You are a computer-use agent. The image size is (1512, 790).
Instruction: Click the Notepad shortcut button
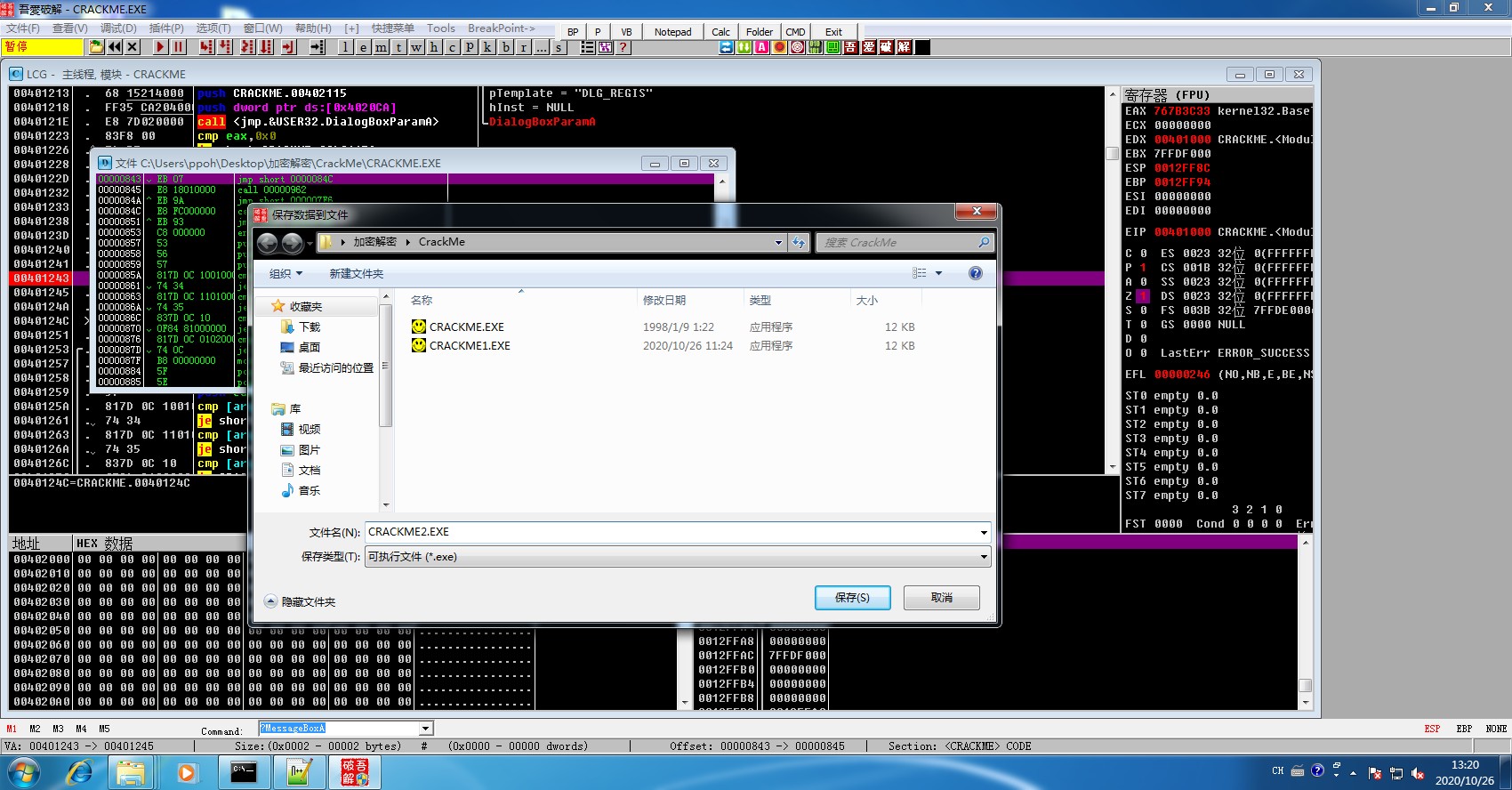pos(673,32)
